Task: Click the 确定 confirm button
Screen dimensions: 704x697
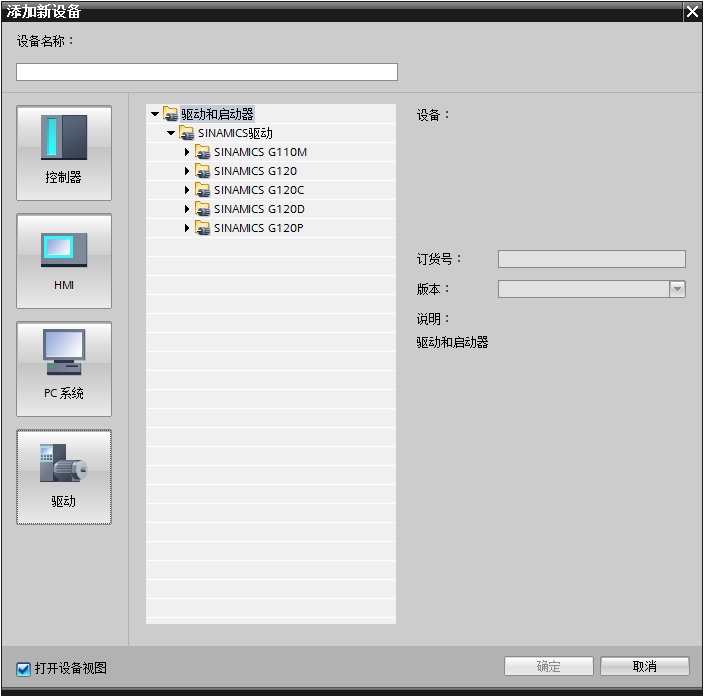Action: [x=549, y=666]
